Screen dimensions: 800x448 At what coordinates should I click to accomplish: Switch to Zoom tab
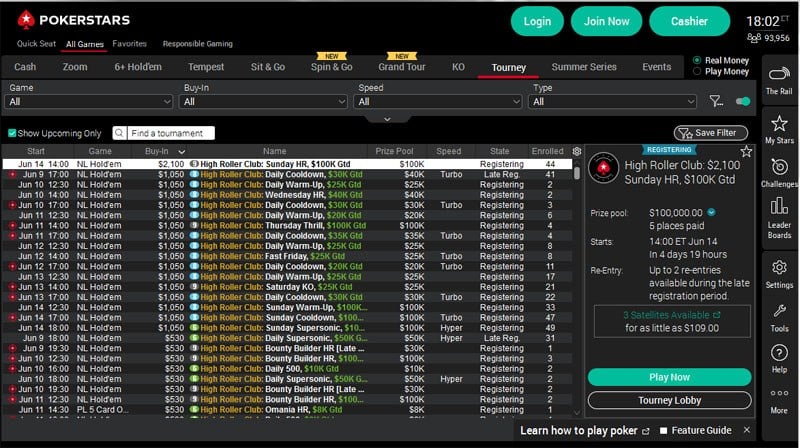coord(75,67)
